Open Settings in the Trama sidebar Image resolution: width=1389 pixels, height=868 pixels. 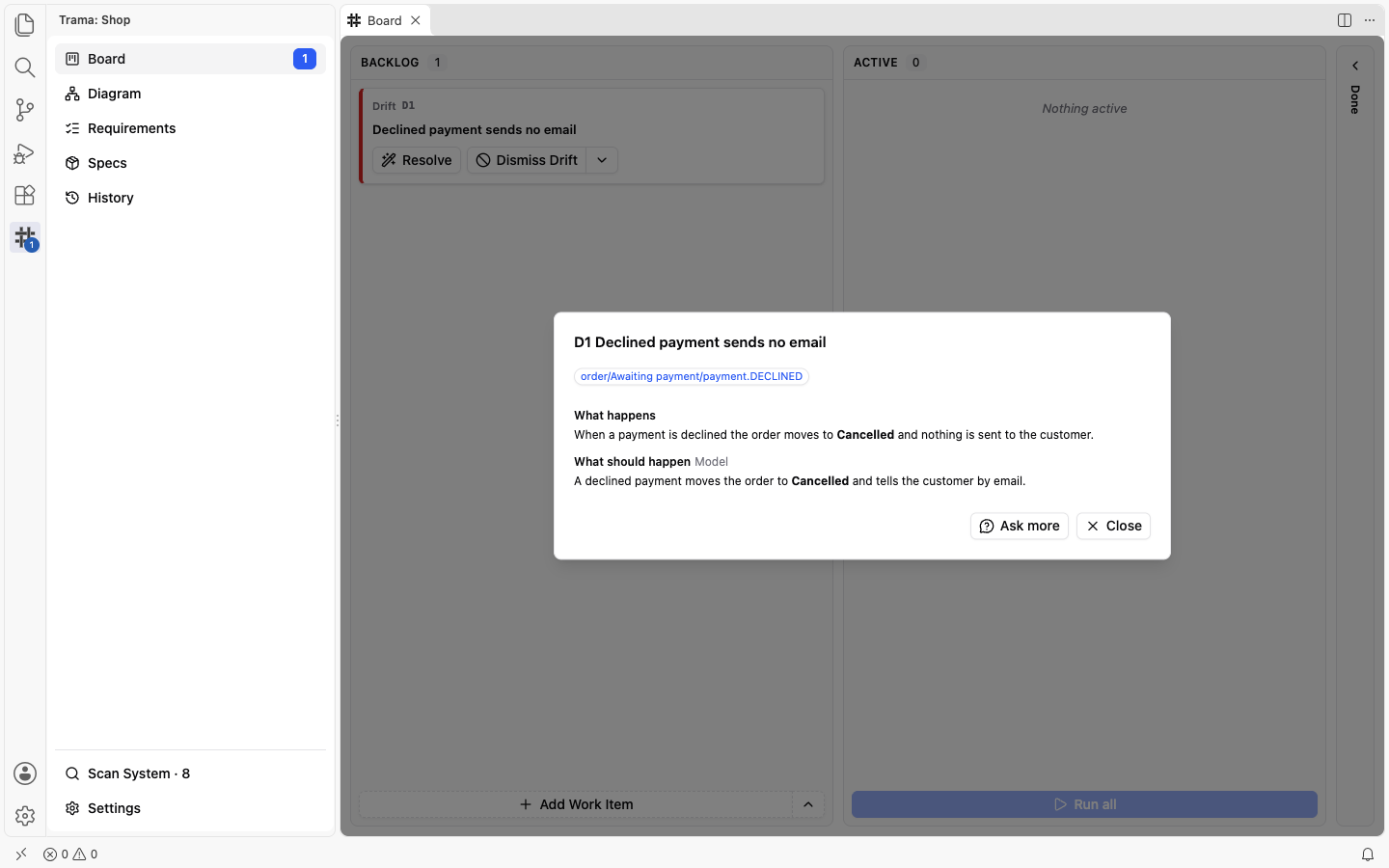tap(190, 808)
